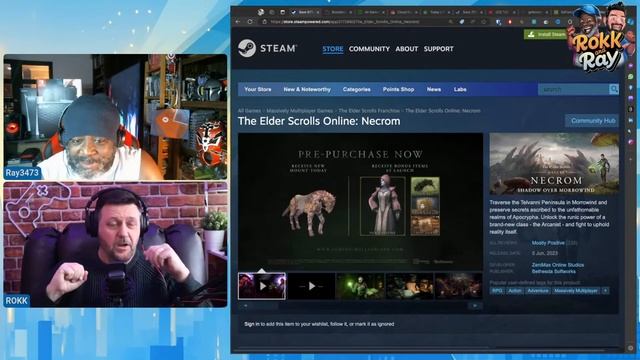Select the RPG tag
This screenshot has width=640, height=360.
497,291
